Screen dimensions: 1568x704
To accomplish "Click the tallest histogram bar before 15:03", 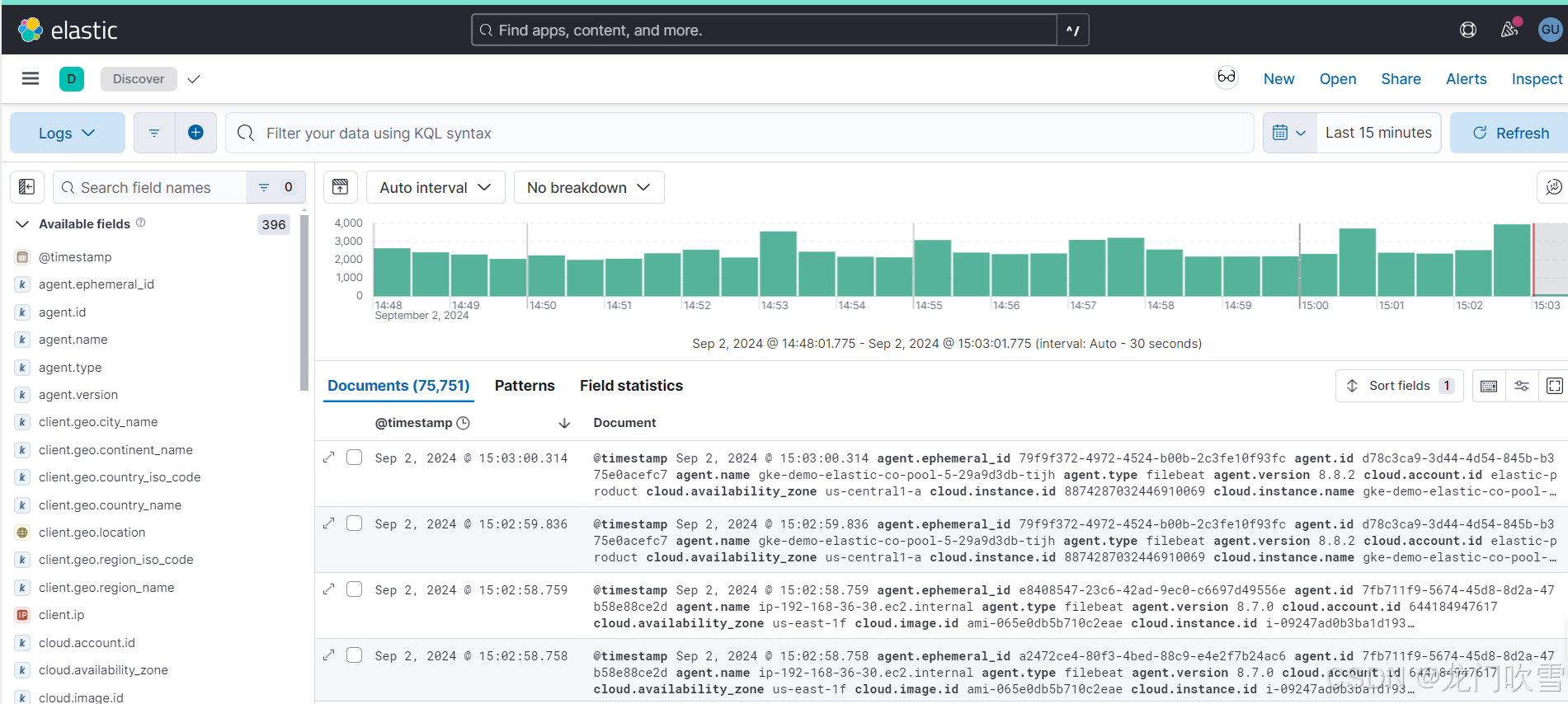I will [x=1512, y=260].
